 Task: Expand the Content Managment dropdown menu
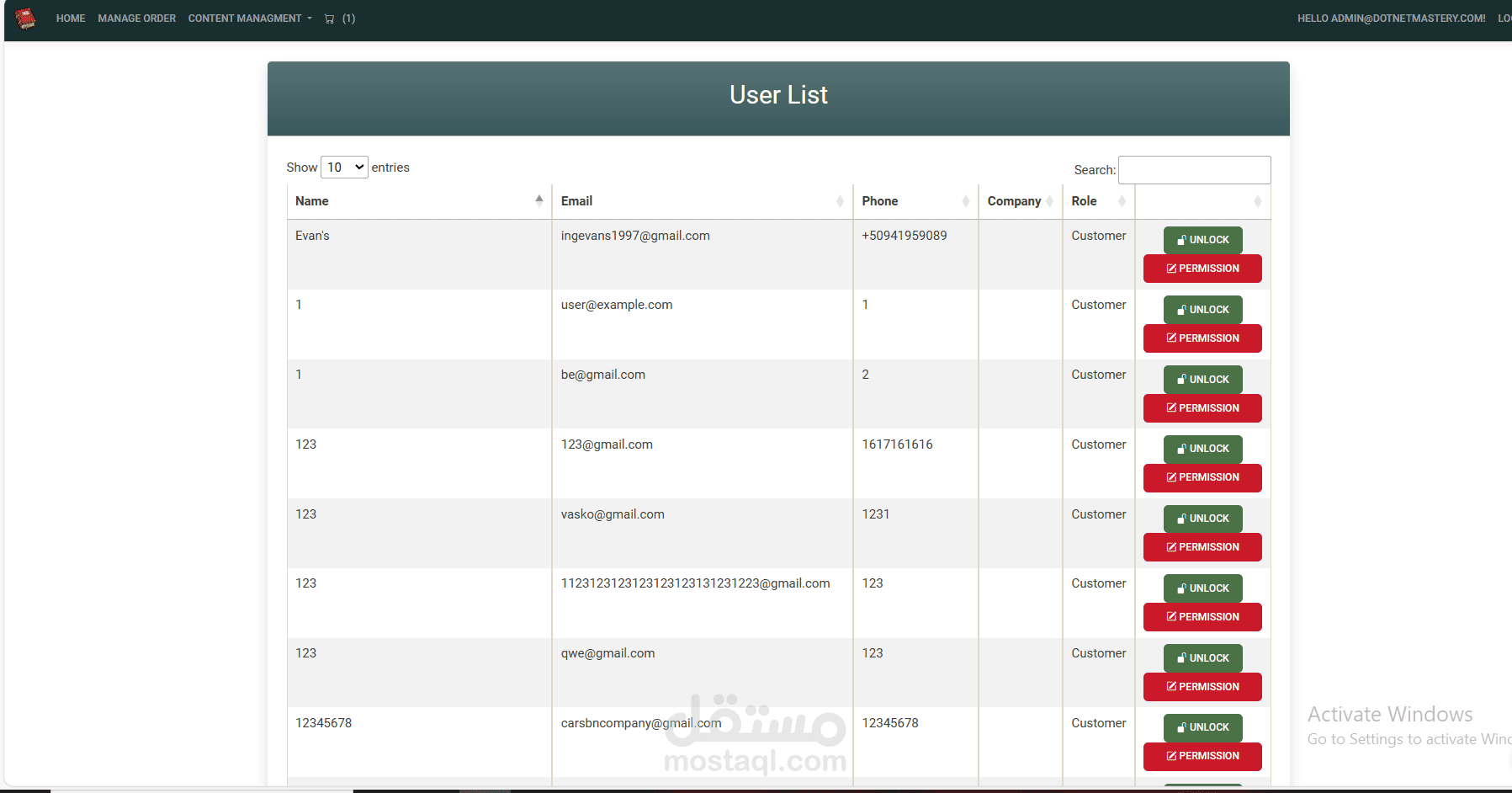tap(250, 19)
